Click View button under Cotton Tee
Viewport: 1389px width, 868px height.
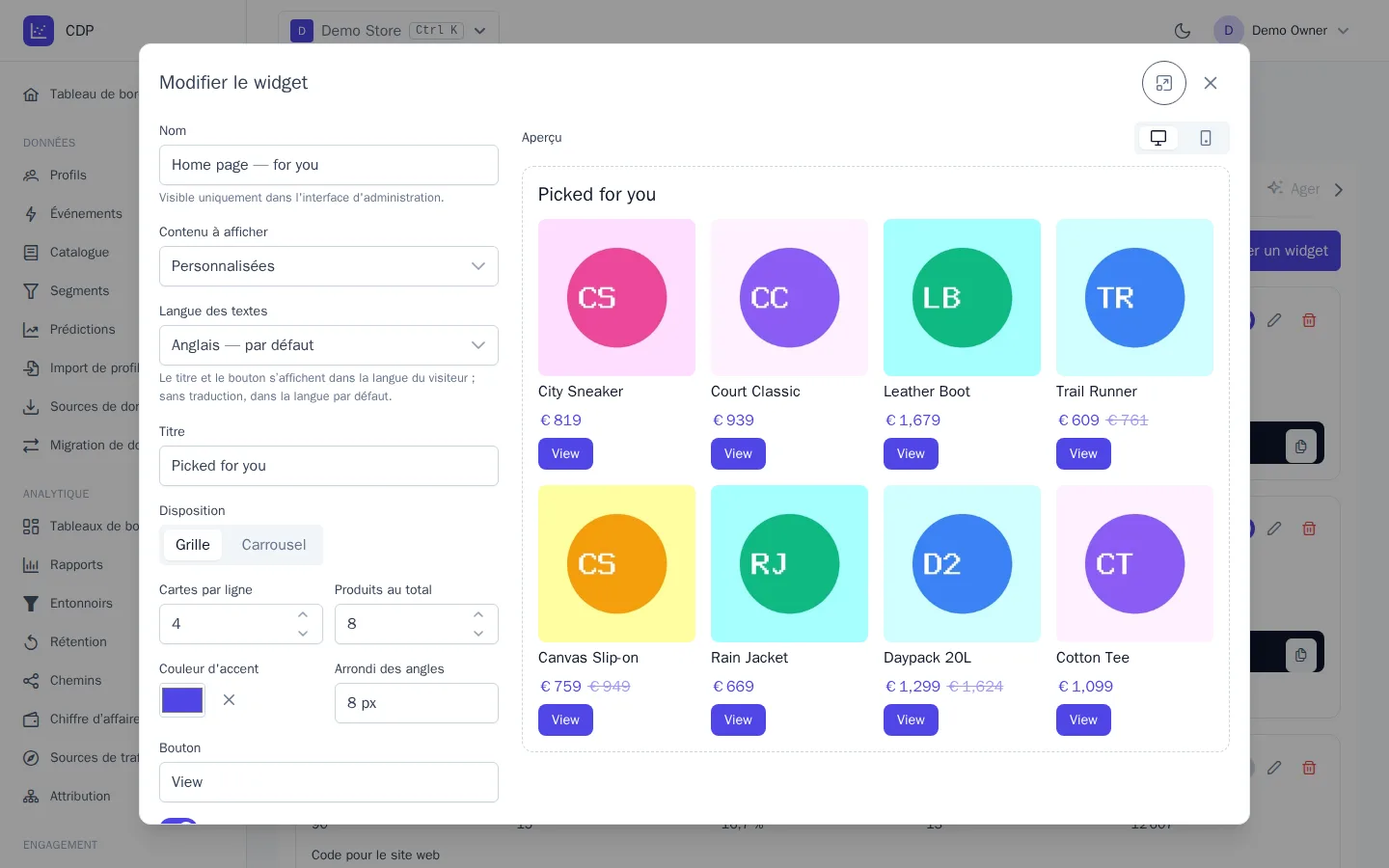1083,720
